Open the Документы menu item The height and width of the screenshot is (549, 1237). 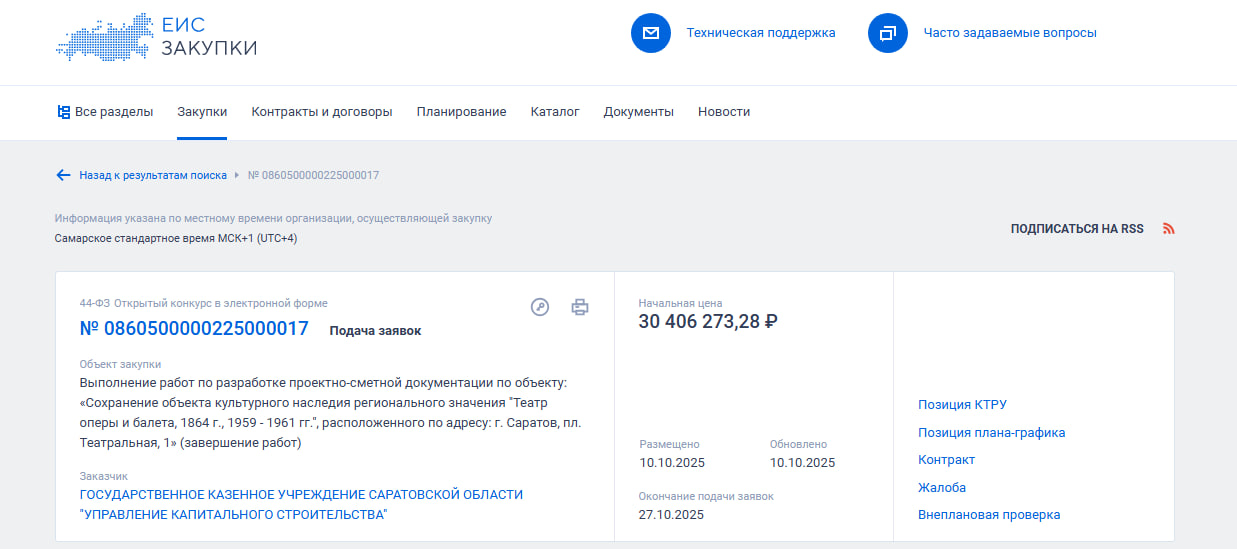639,112
